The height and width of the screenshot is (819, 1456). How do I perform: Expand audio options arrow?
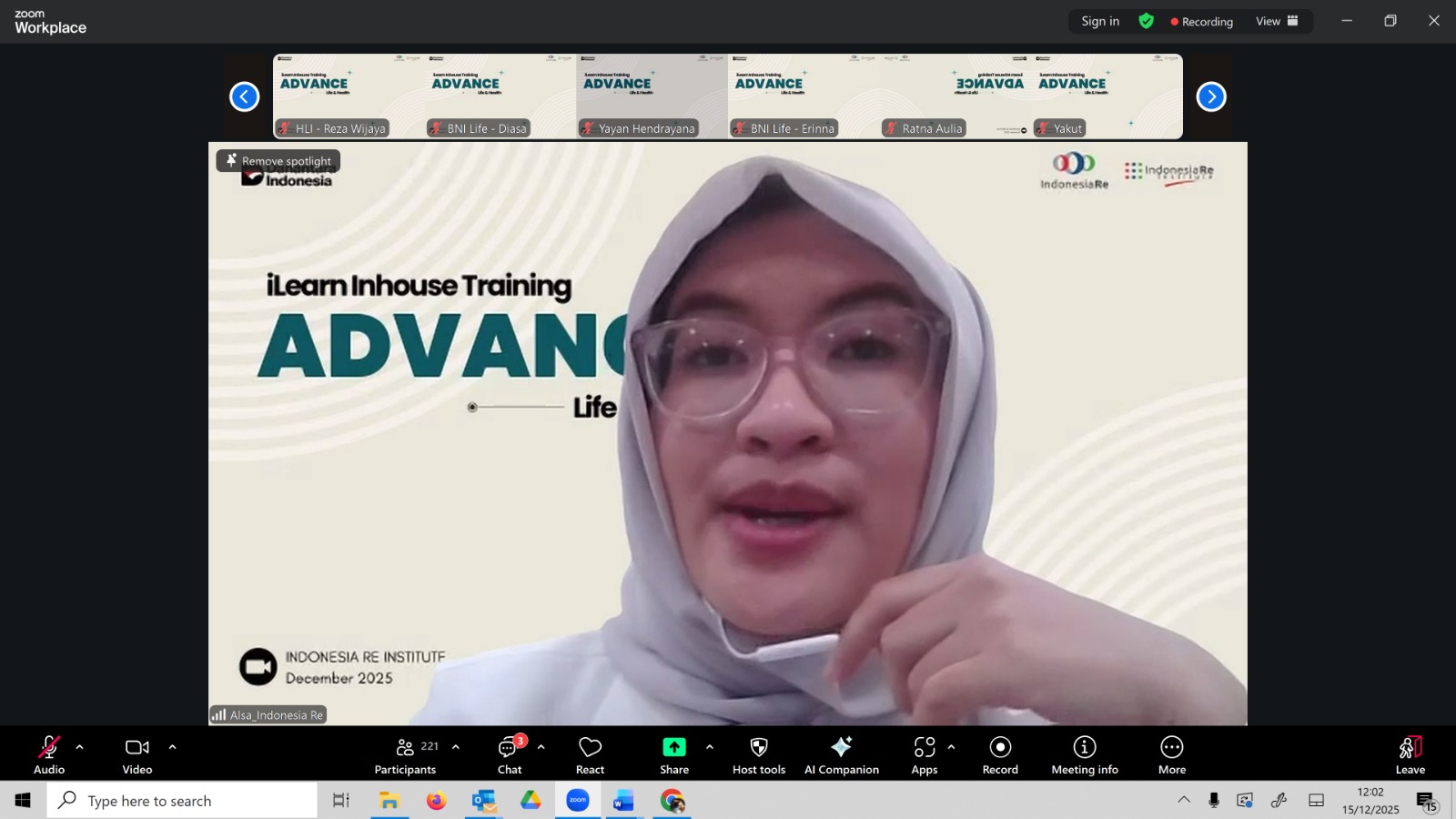tap(80, 747)
